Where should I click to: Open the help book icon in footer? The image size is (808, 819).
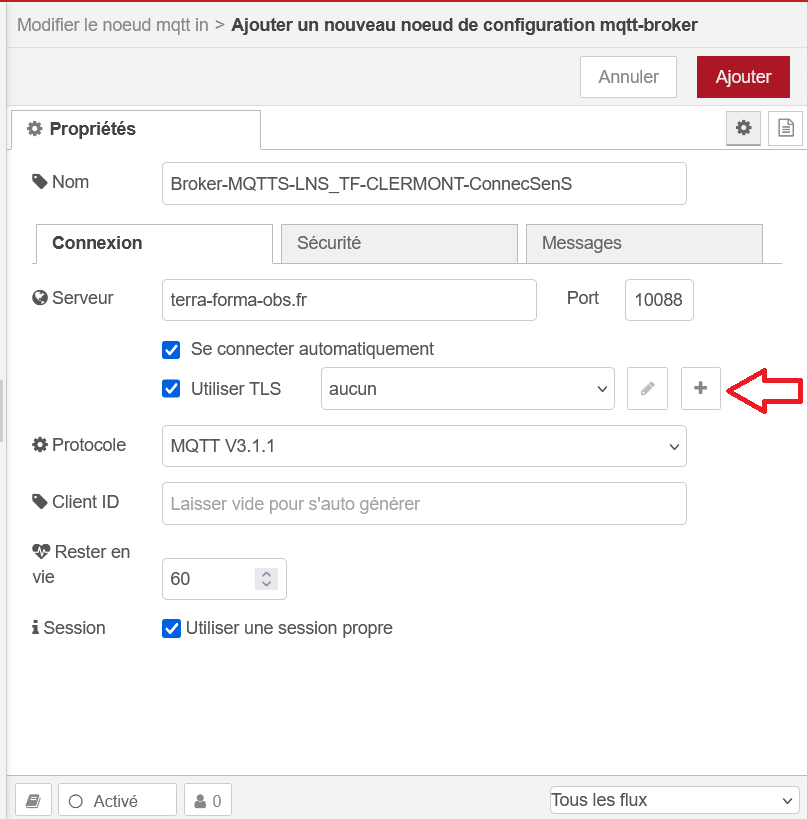(x=33, y=800)
